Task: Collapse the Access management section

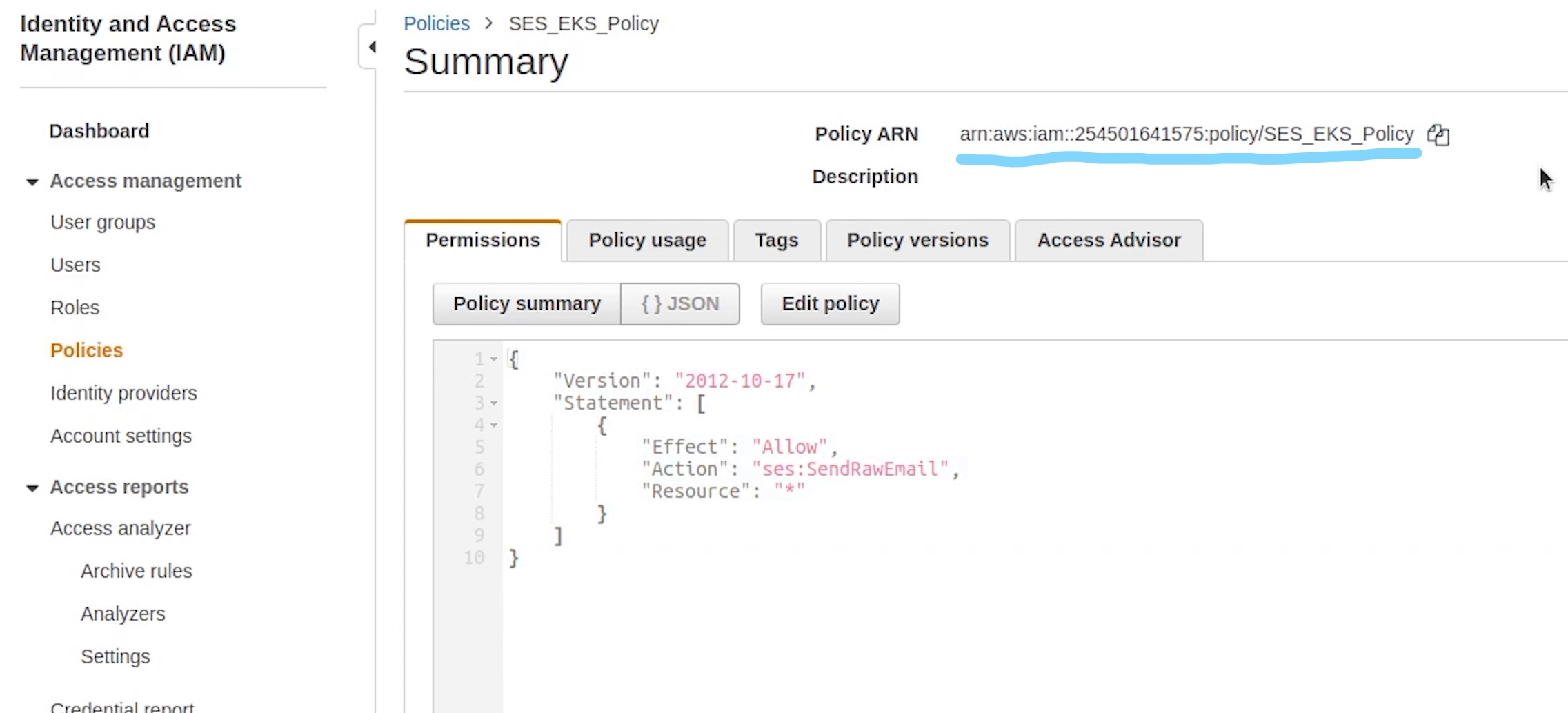Action: [x=32, y=182]
